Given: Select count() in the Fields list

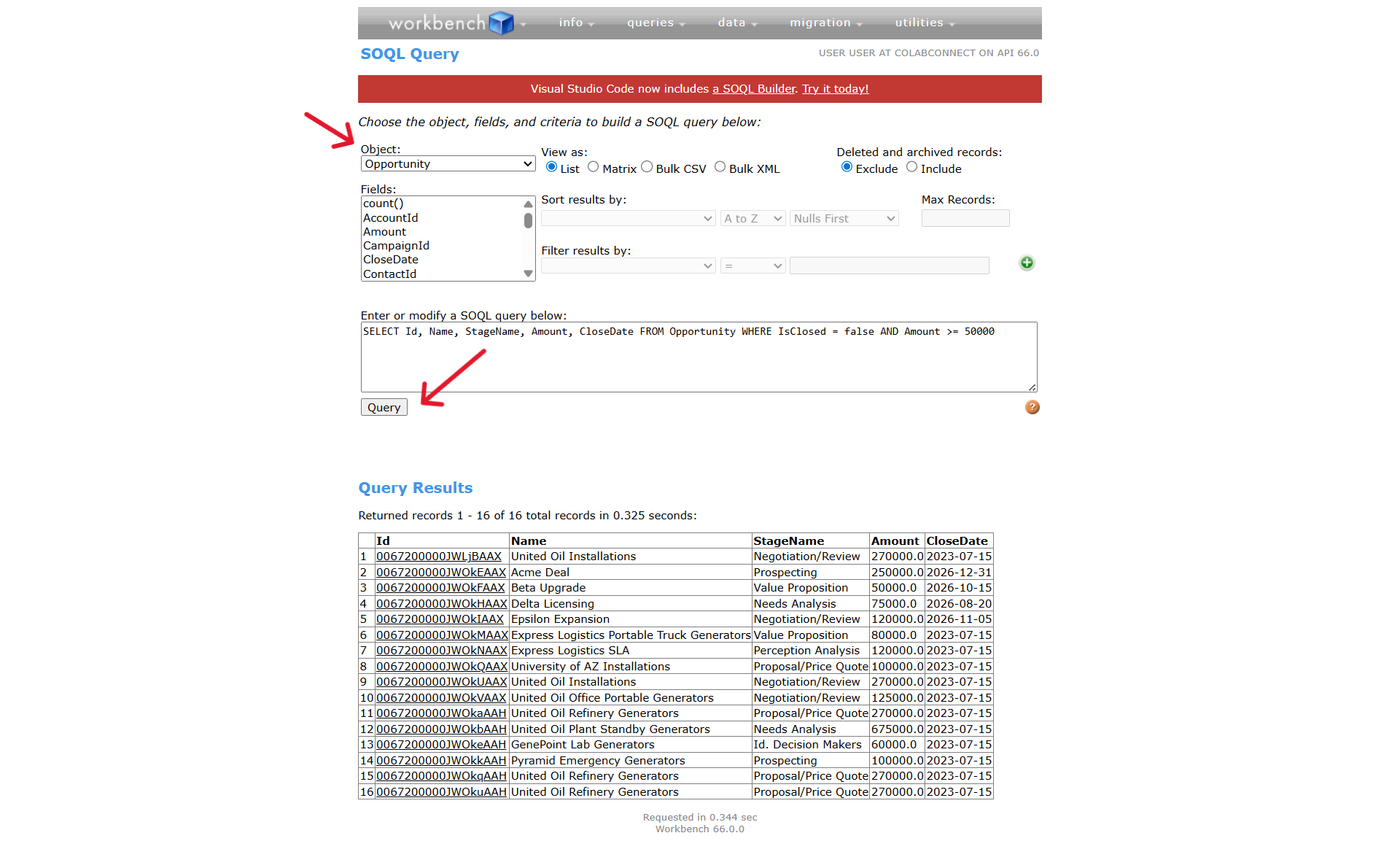Looking at the screenshot, I should (443, 204).
